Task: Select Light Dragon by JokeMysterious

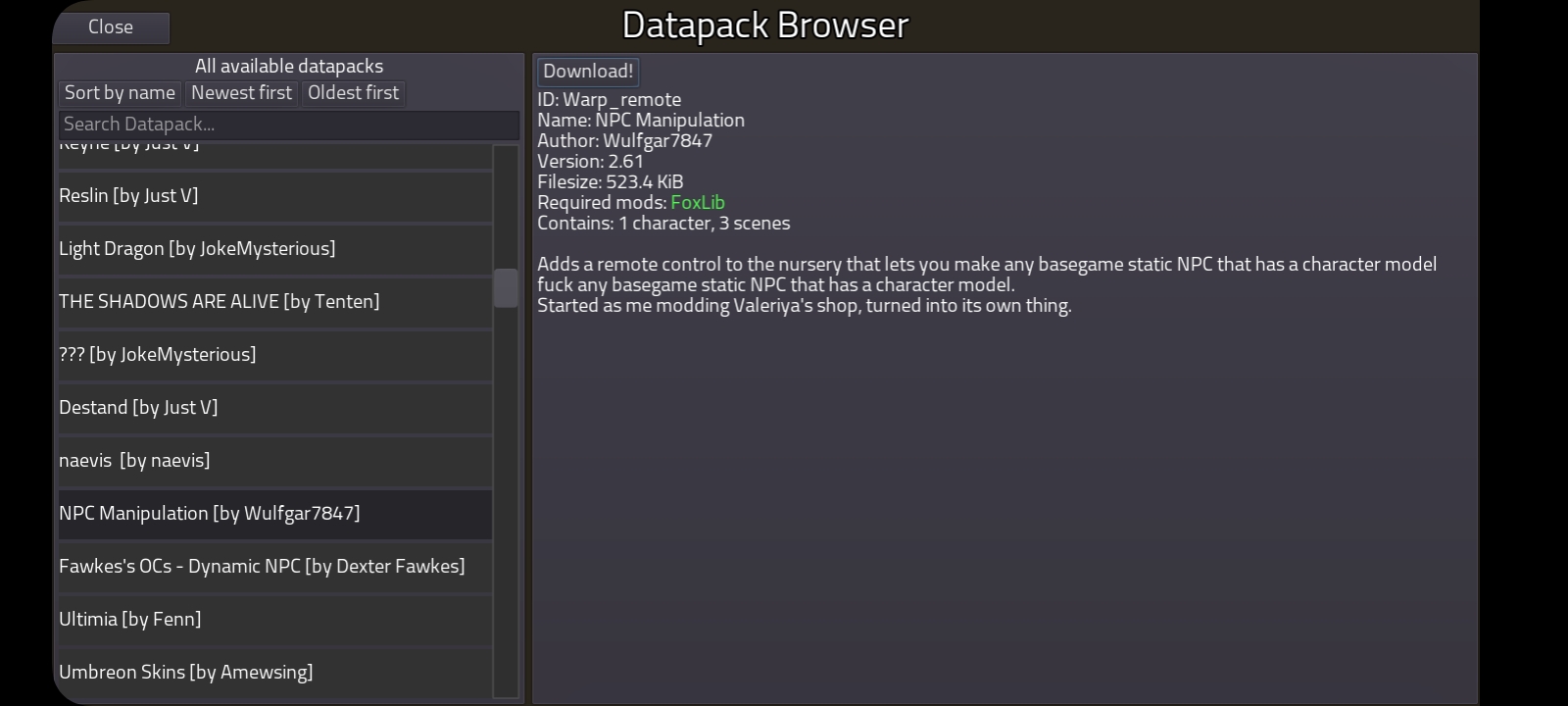Action: click(275, 249)
